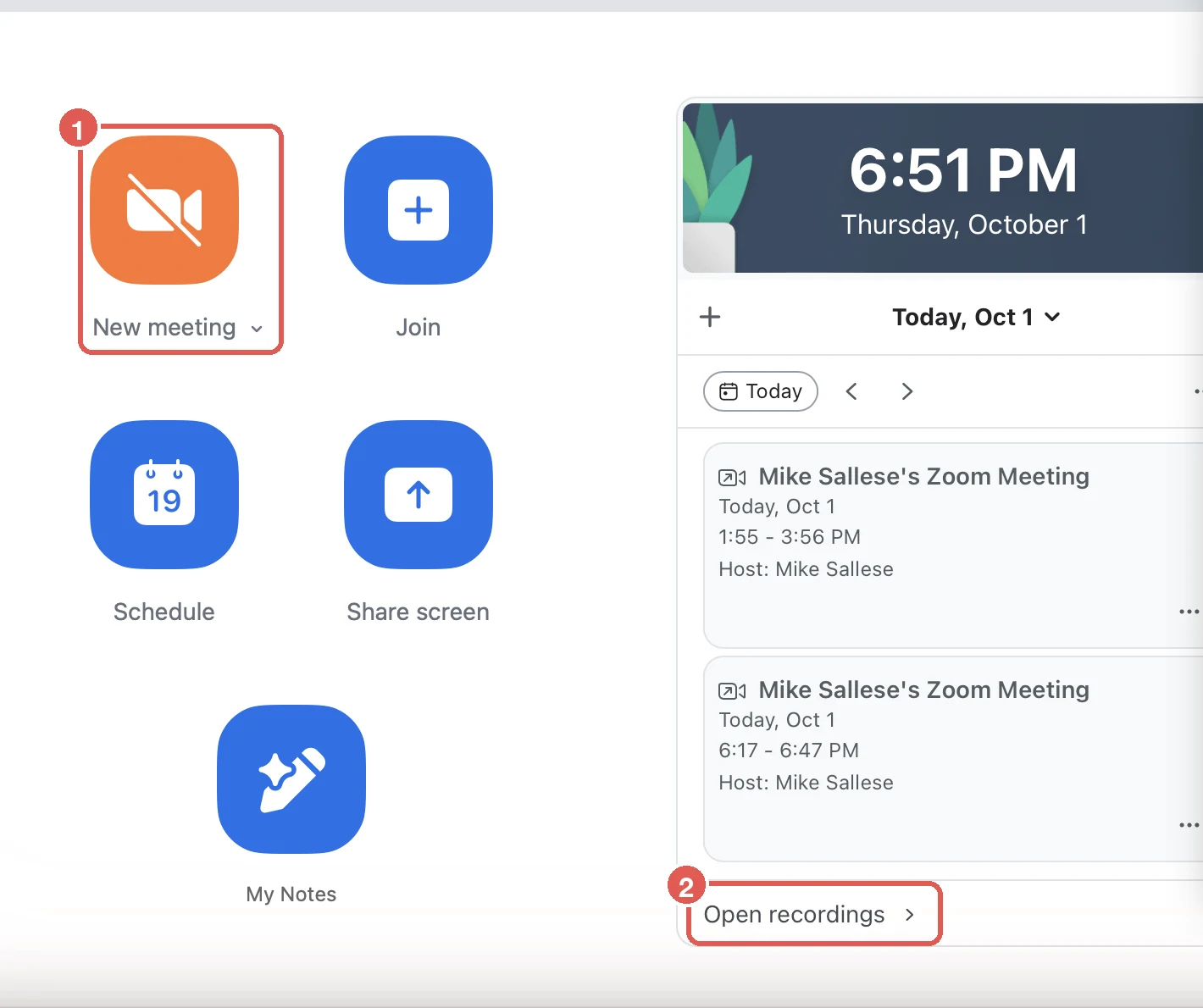Open the 6:17 - 6:47 PM meeting card
Image resolution: width=1203 pixels, height=1008 pixels.
(953, 759)
